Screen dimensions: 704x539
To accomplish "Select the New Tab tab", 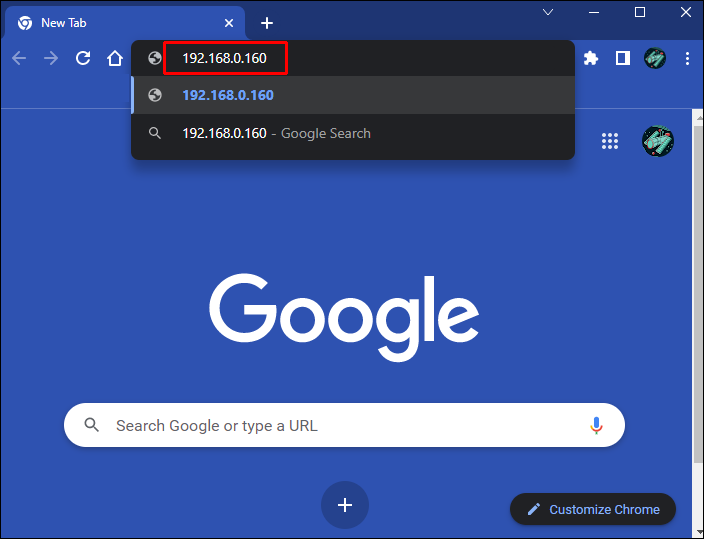I will coord(125,23).
